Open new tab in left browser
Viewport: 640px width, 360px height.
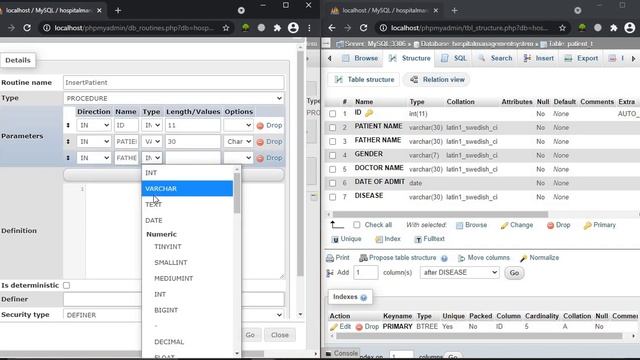[118, 11]
